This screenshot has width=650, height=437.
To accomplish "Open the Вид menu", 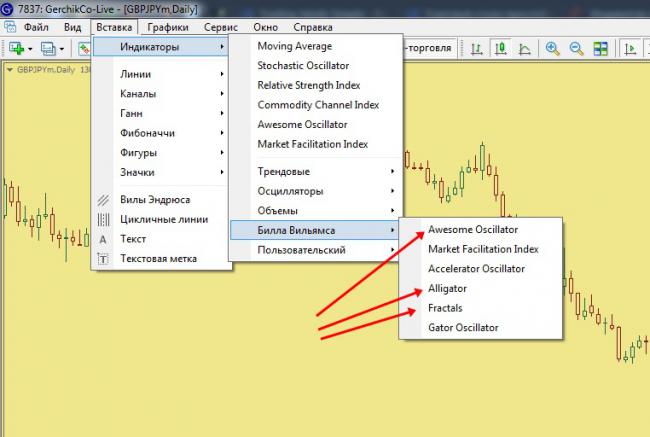I will click(73, 27).
